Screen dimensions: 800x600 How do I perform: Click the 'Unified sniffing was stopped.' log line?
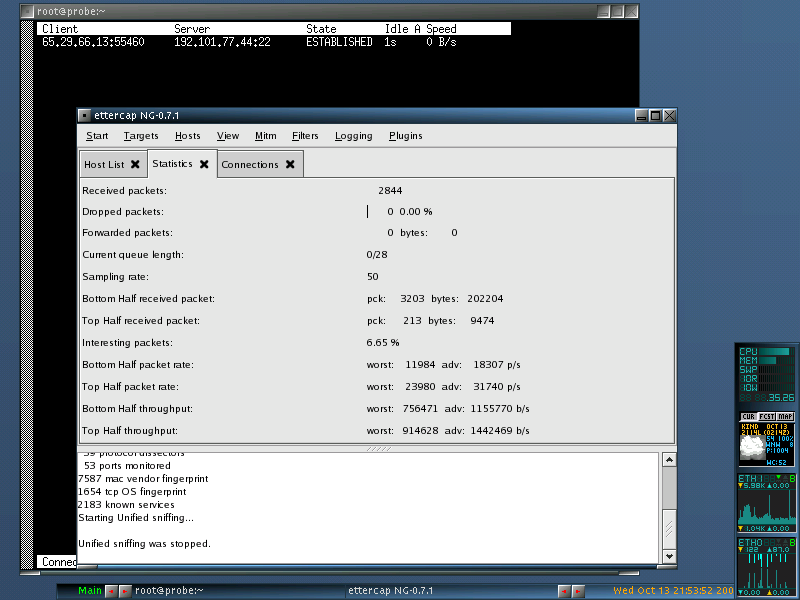(144, 544)
